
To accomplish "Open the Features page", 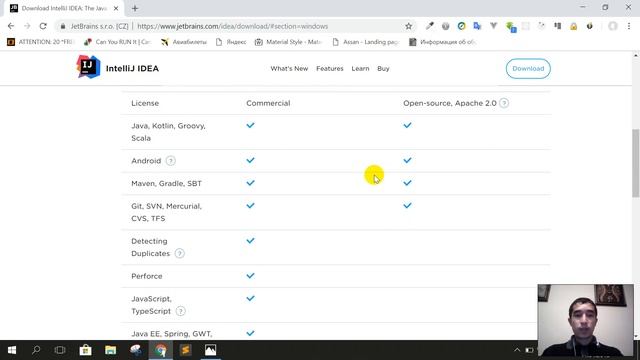I will tap(330, 69).
